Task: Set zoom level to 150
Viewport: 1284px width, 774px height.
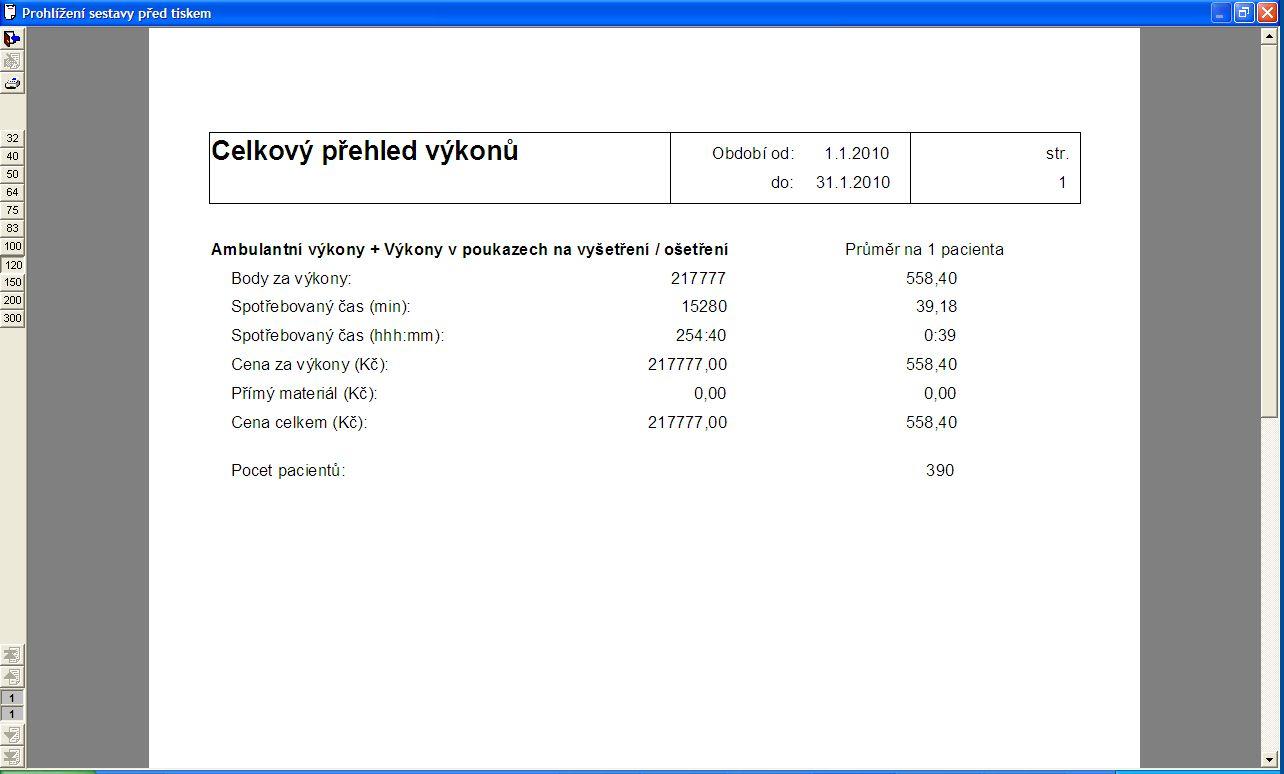Action: (x=12, y=282)
